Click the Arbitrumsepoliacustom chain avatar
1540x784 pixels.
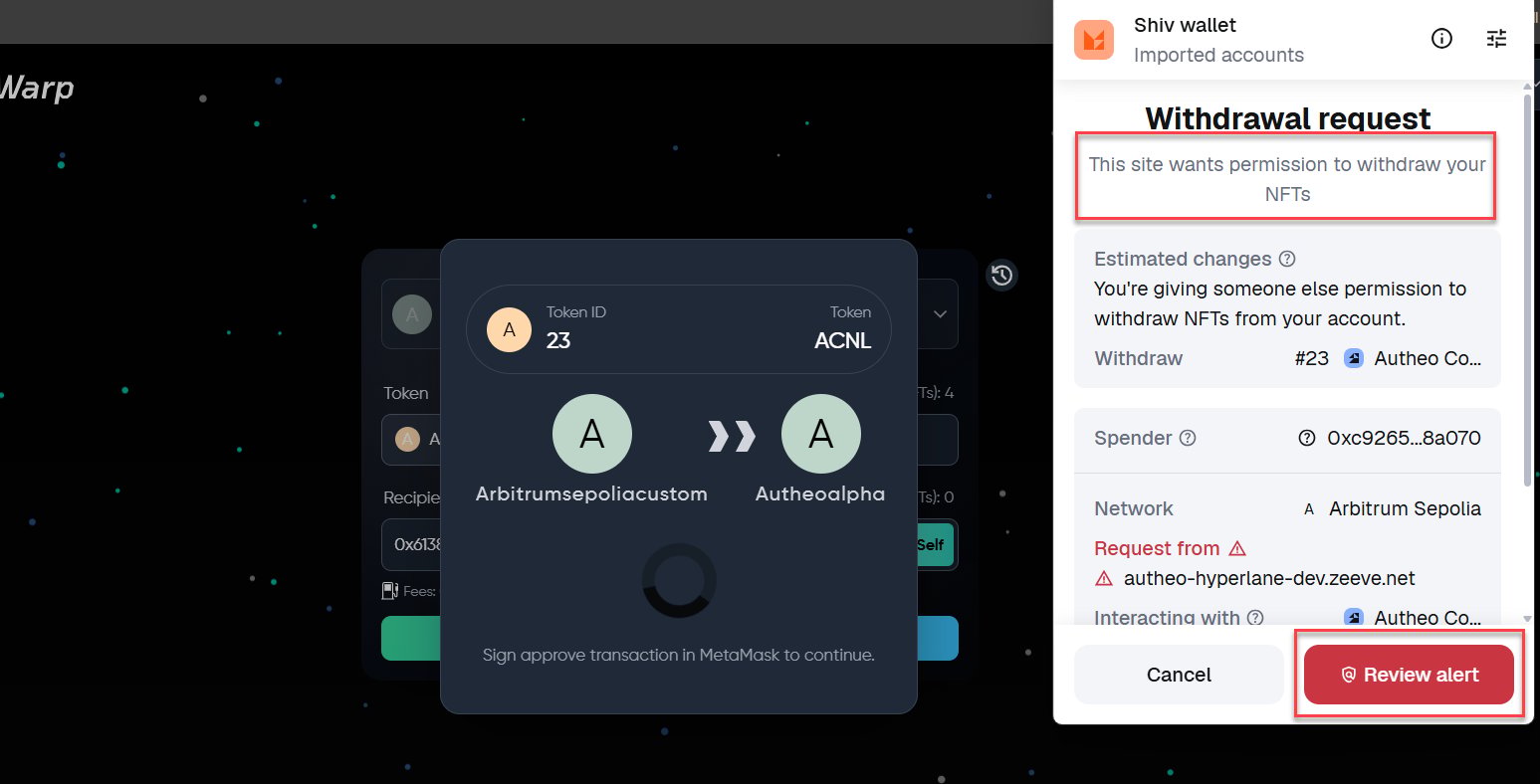click(592, 434)
